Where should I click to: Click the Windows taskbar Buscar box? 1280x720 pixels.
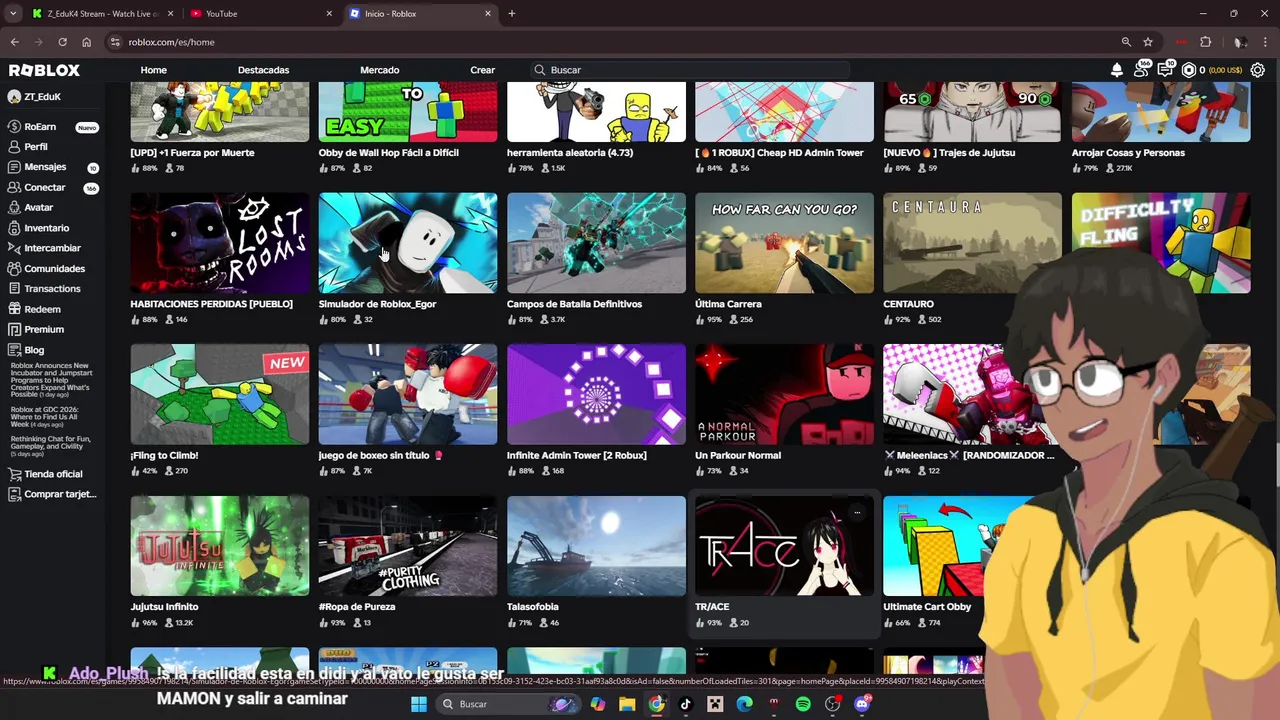click(x=510, y=704)
